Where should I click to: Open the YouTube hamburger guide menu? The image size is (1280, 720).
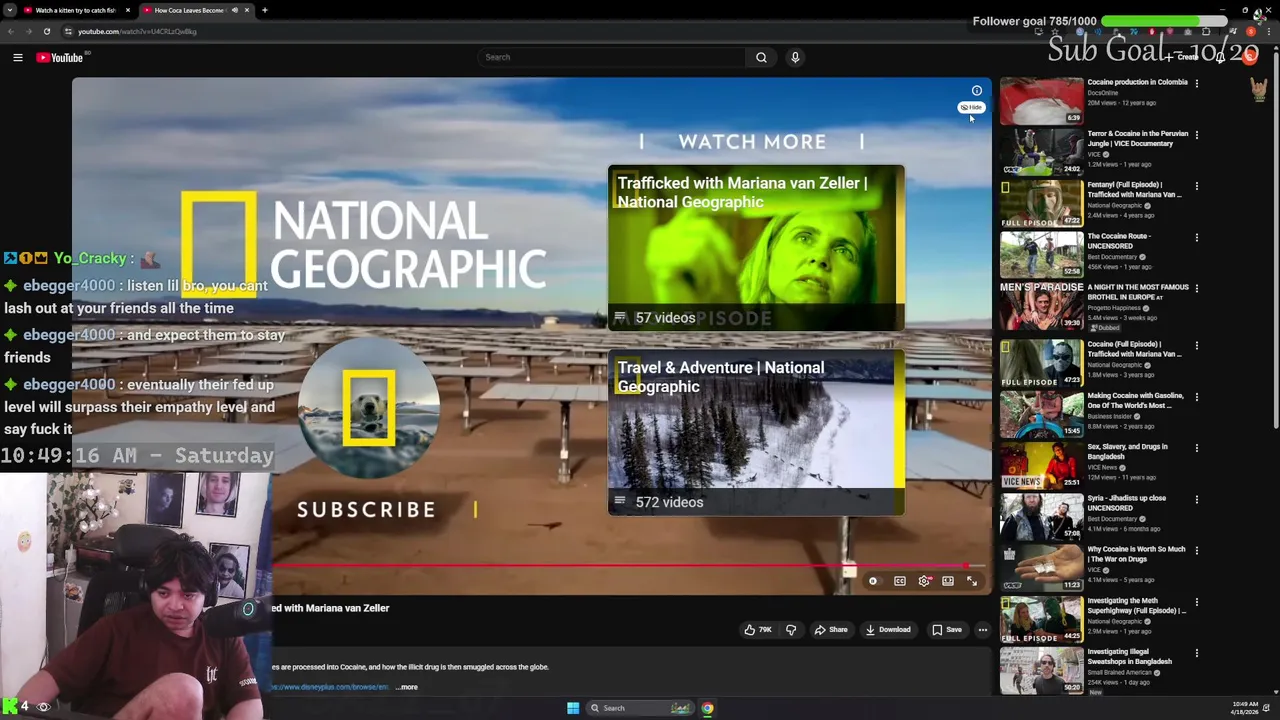(17, 57)
